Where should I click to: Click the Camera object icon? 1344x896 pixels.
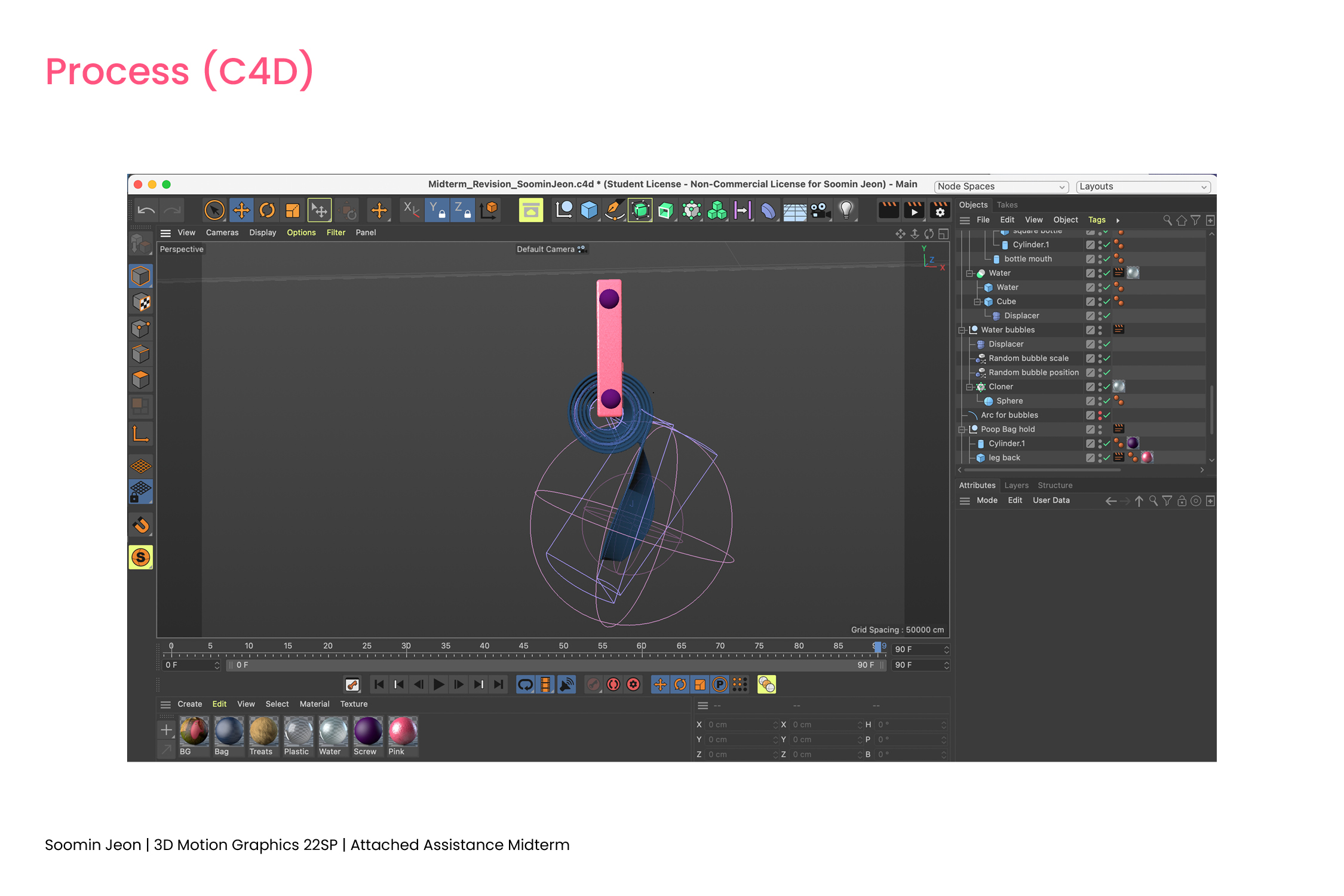pos(820,210)
